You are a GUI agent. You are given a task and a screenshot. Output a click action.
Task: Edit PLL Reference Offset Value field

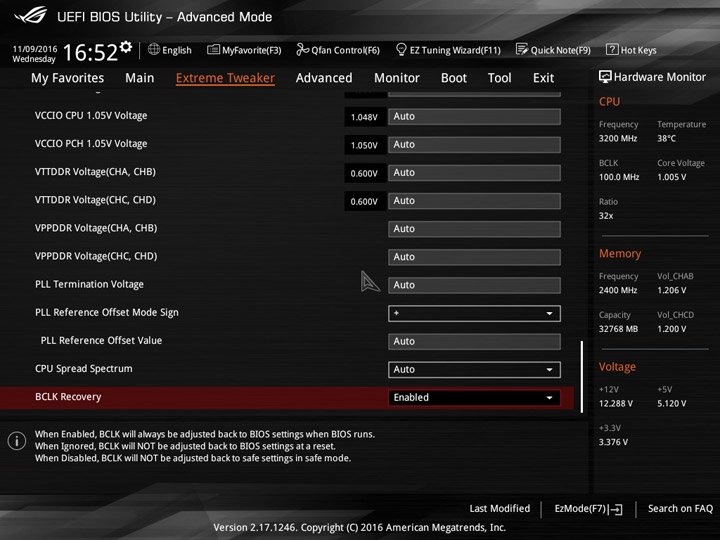point(474,341)
